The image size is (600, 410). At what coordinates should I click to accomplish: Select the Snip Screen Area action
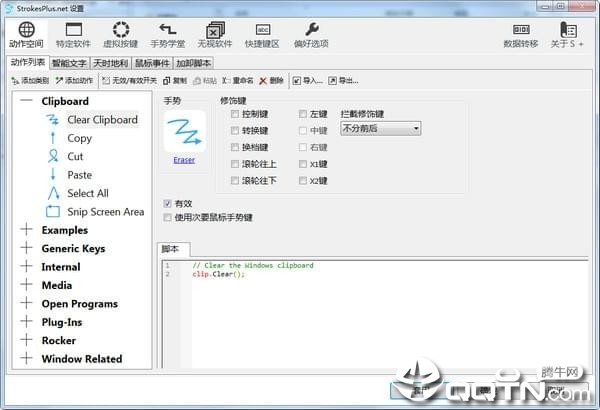(106, 212)
